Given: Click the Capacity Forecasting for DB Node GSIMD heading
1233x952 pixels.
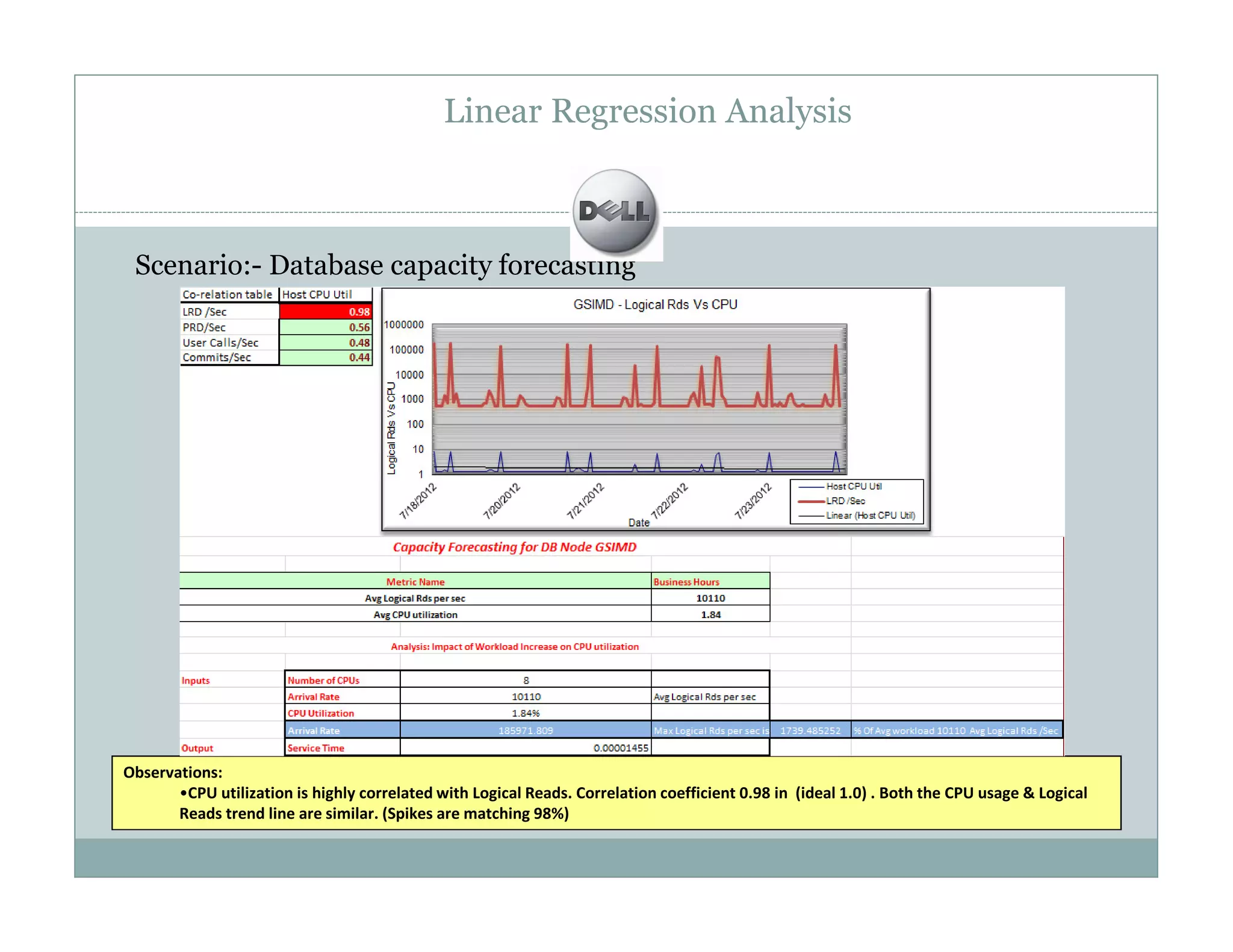Looking at the screenshot, I should click(514, 547).
